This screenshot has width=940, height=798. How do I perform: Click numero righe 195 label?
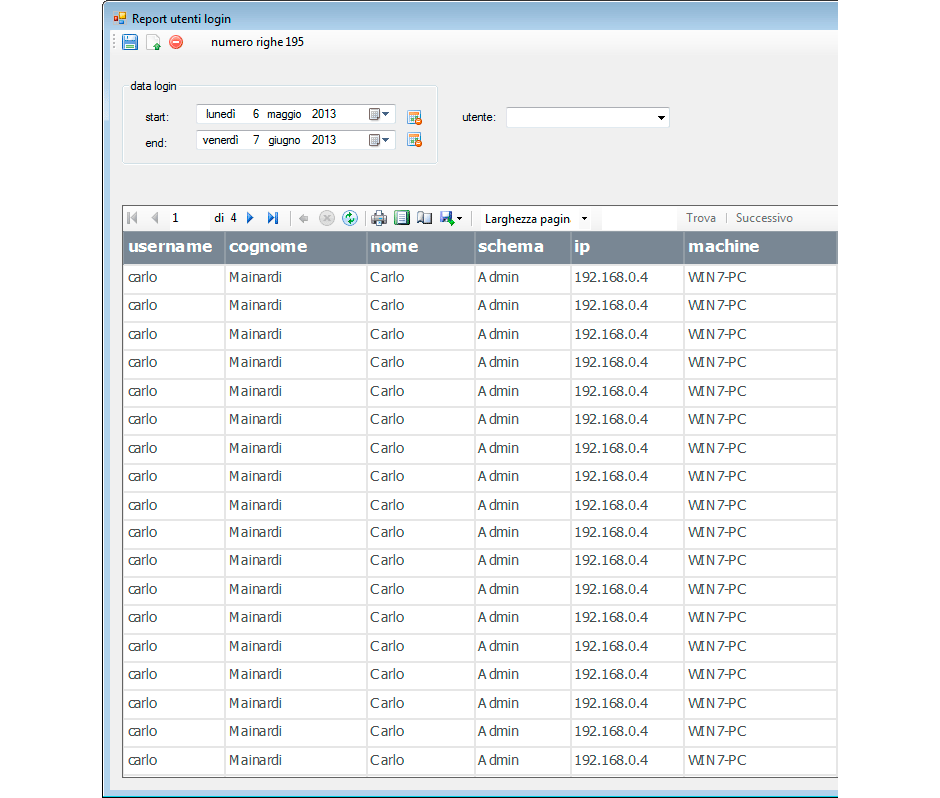coord(257,42)
